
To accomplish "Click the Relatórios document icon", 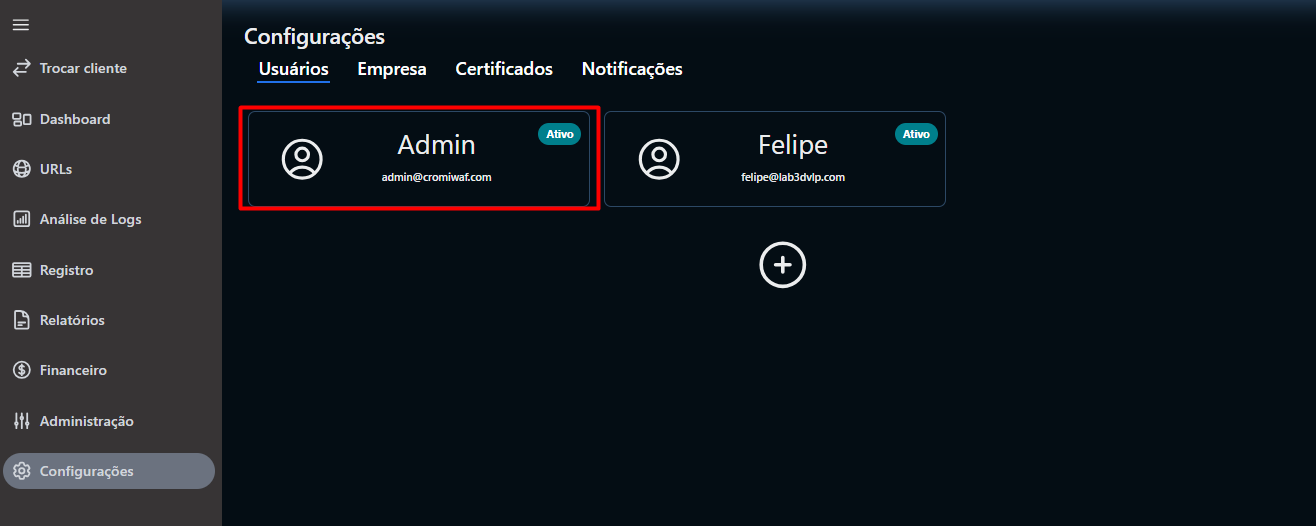I will tap(21, 320).
